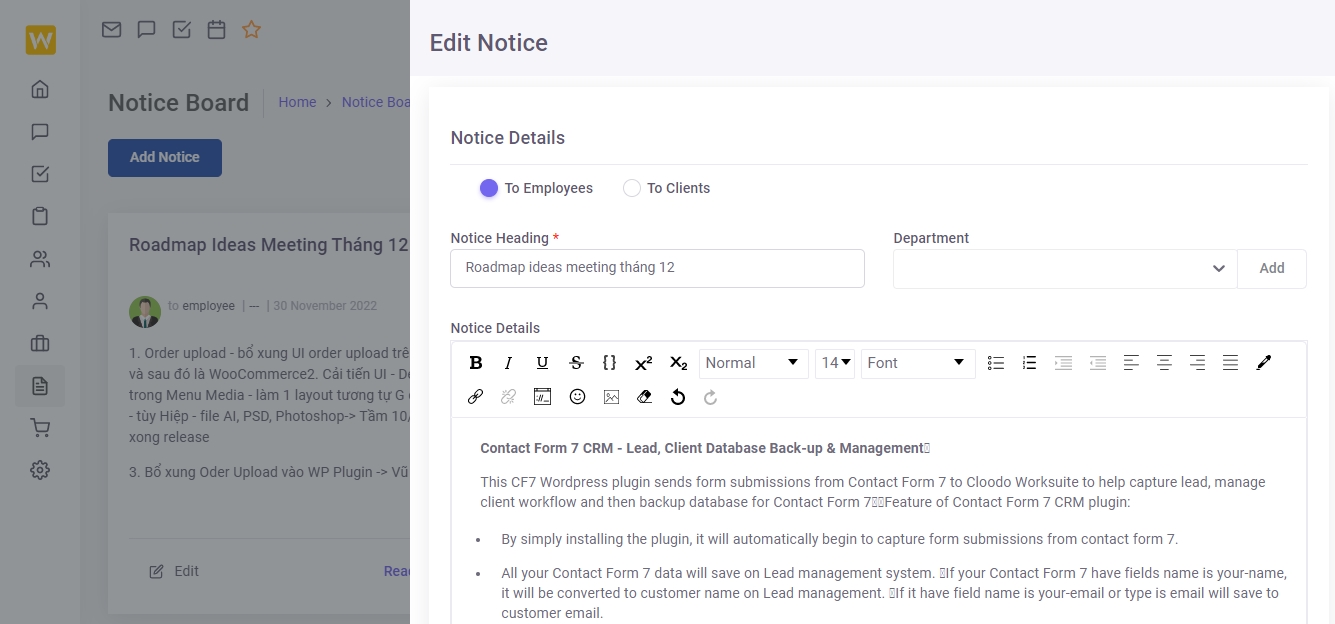Image resolution: width=1335 pixels, height=624 pixels.
Task: Open settings gear in sidebar
Action: coord(40,470)
